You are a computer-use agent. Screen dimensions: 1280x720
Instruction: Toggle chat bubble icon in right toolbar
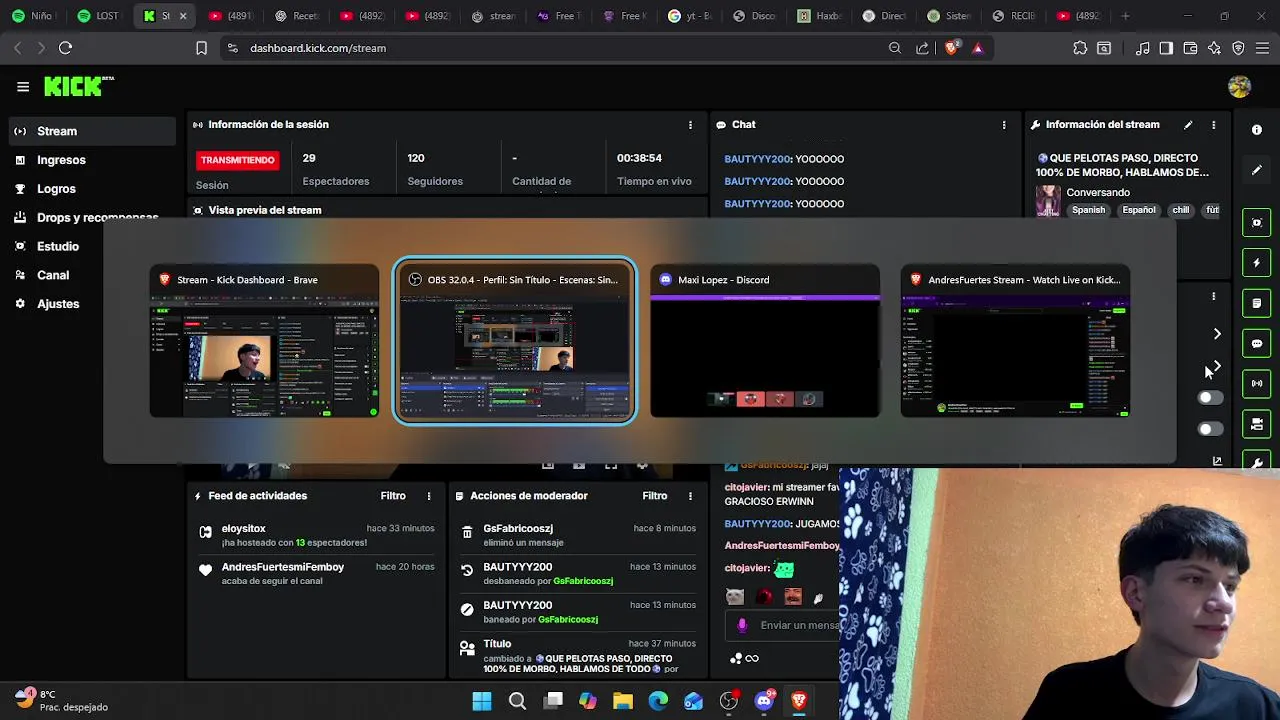[x=1257, y=343]
